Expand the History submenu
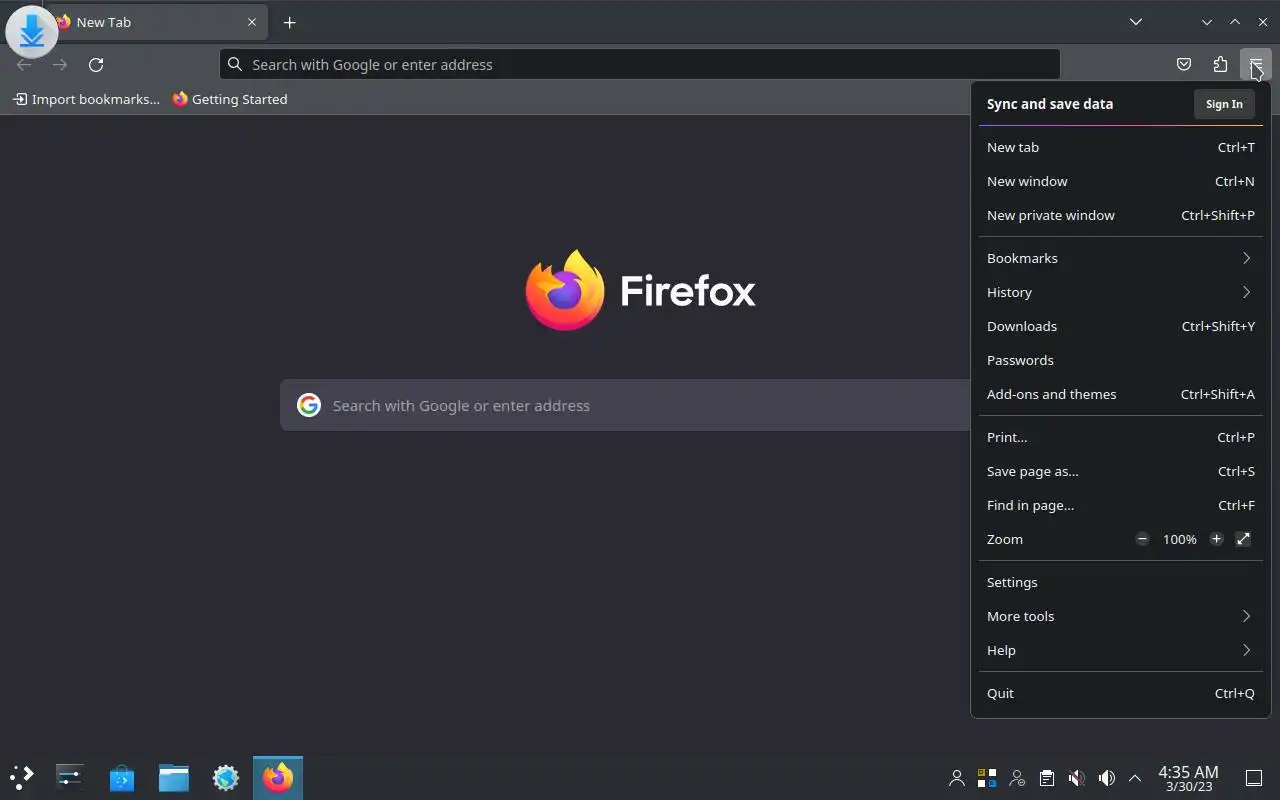 (1120, 292)
